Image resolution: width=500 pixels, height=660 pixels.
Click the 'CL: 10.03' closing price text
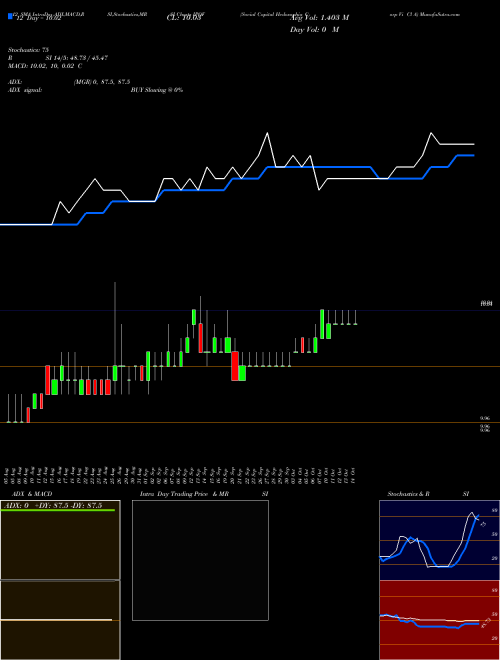184,18
